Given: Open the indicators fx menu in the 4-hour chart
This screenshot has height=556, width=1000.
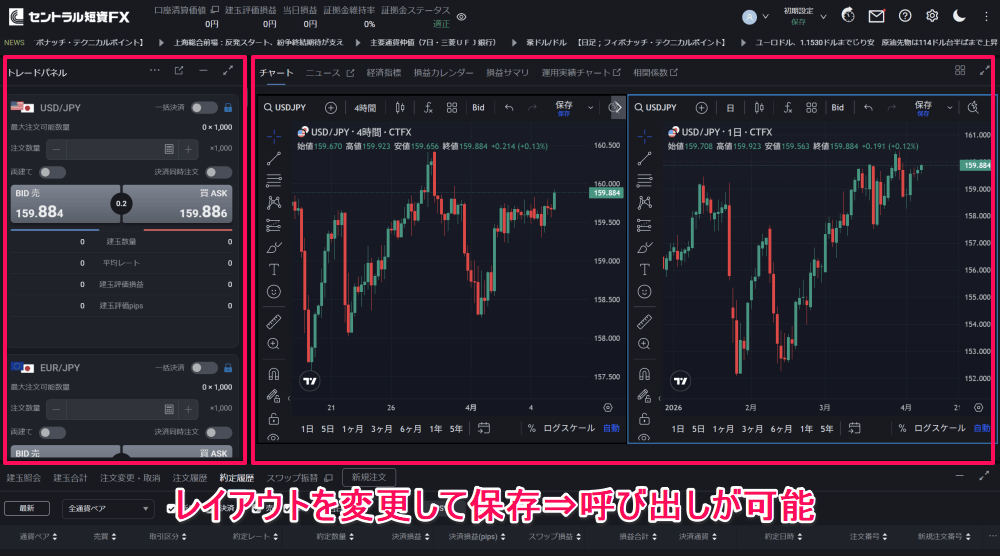Looking at the screenshot, I should 429,108.
